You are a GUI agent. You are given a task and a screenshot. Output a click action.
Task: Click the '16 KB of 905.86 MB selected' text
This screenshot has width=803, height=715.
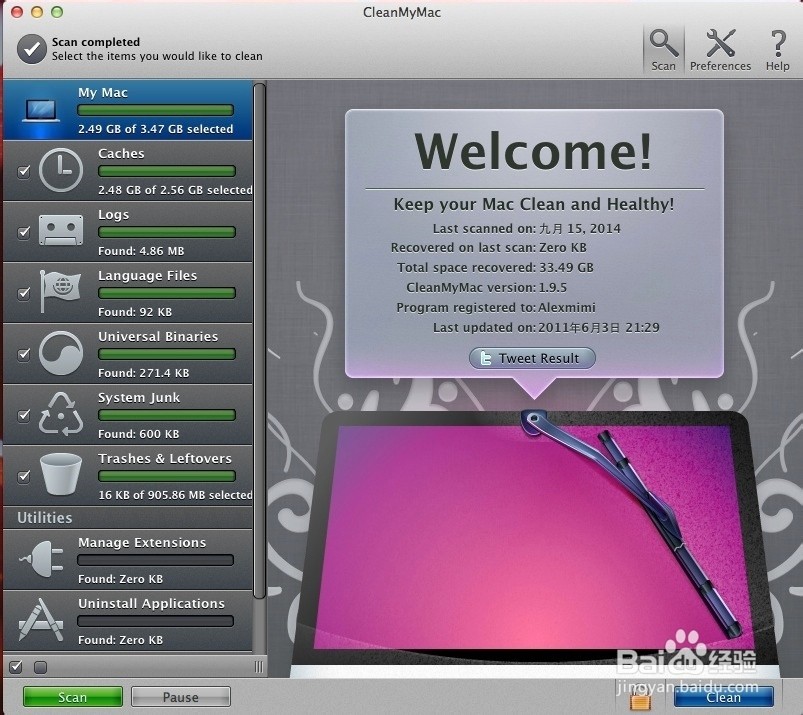tap(175, 495)
